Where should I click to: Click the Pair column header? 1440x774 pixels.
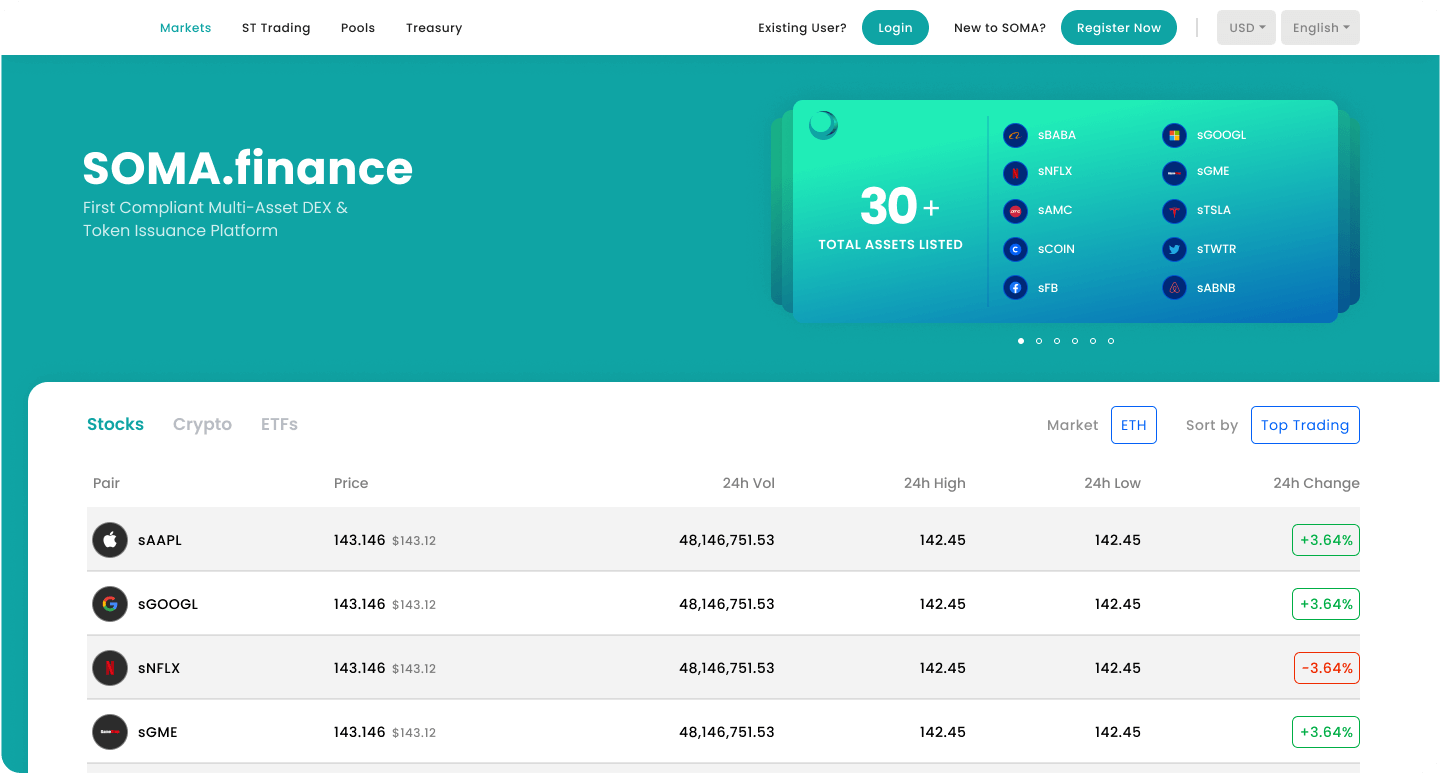[x=106, y=483]
